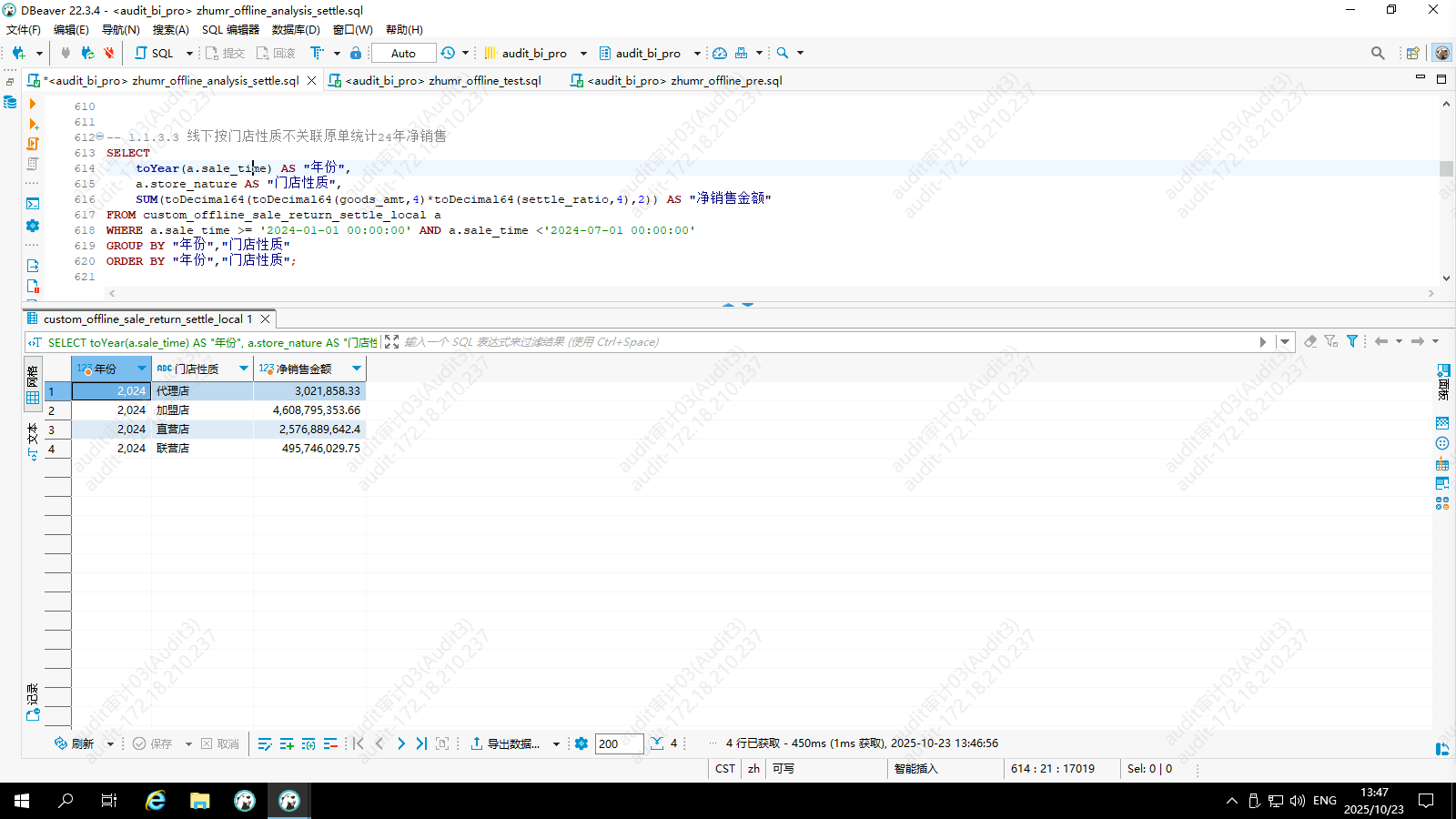This screenshot has height=819, width=1456.
Task: Toggle the record panel on the results side
Action: click(x=33, y=703)
